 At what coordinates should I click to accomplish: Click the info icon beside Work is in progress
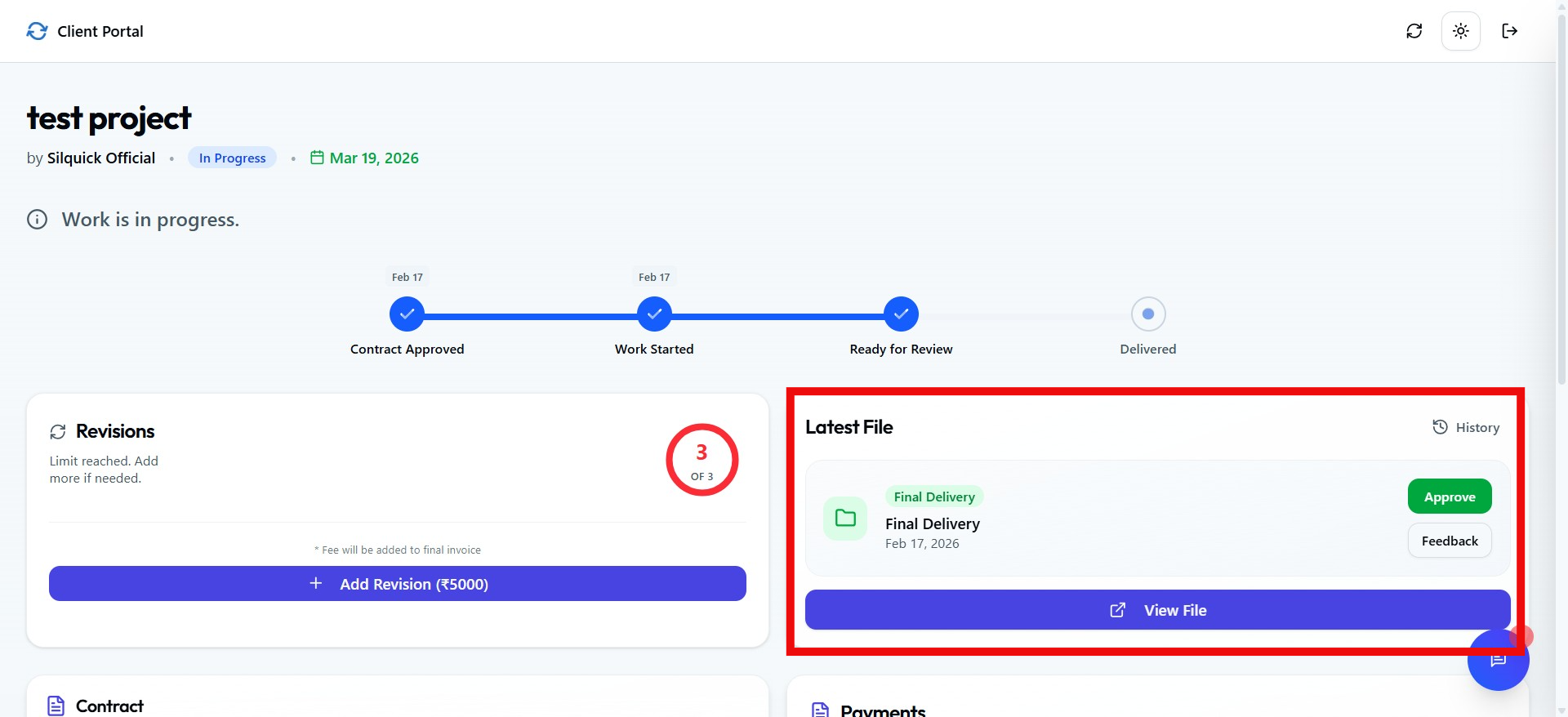point(38,220)
